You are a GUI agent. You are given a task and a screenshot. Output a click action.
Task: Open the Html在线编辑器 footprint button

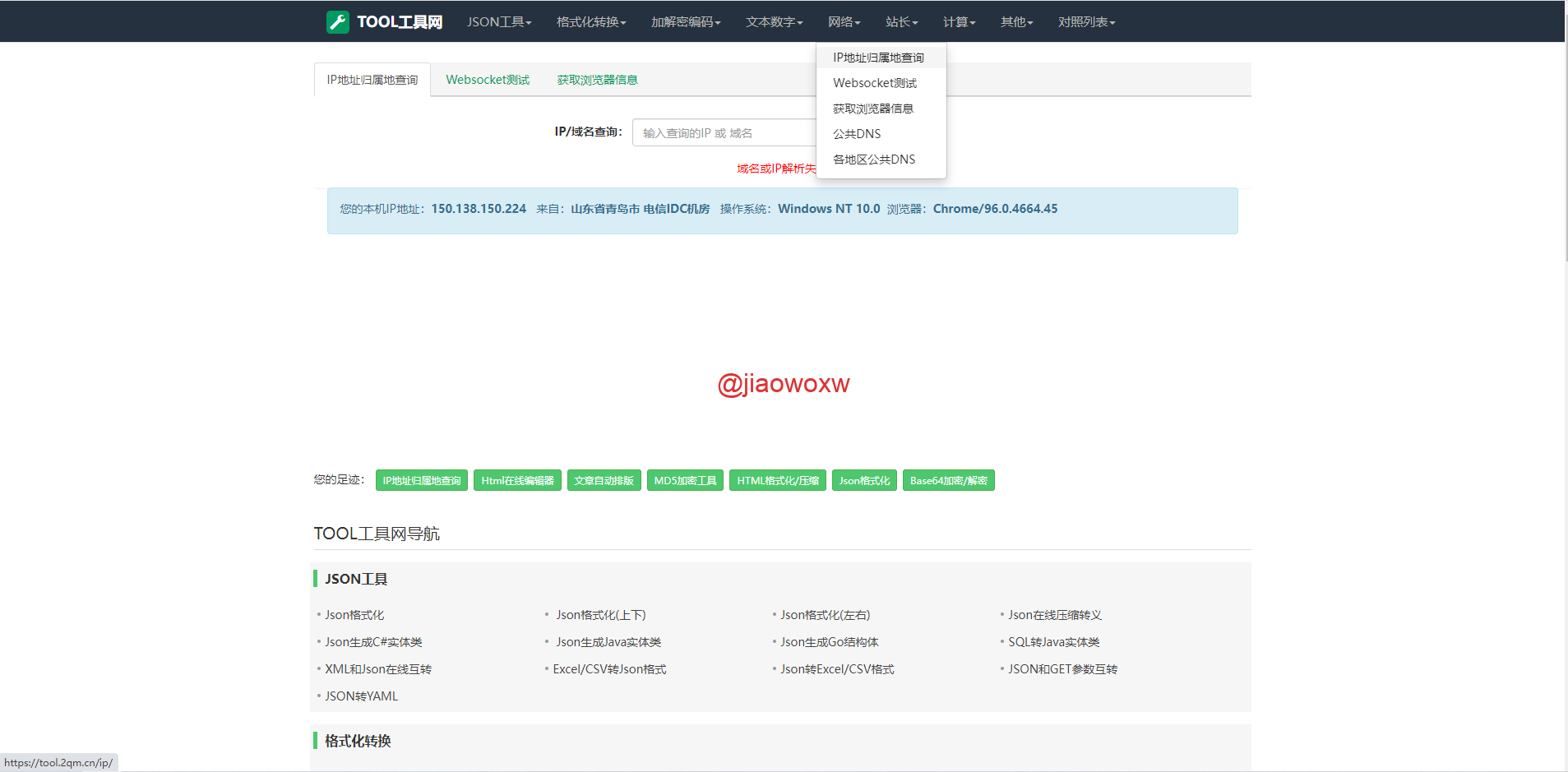[518, 481]
